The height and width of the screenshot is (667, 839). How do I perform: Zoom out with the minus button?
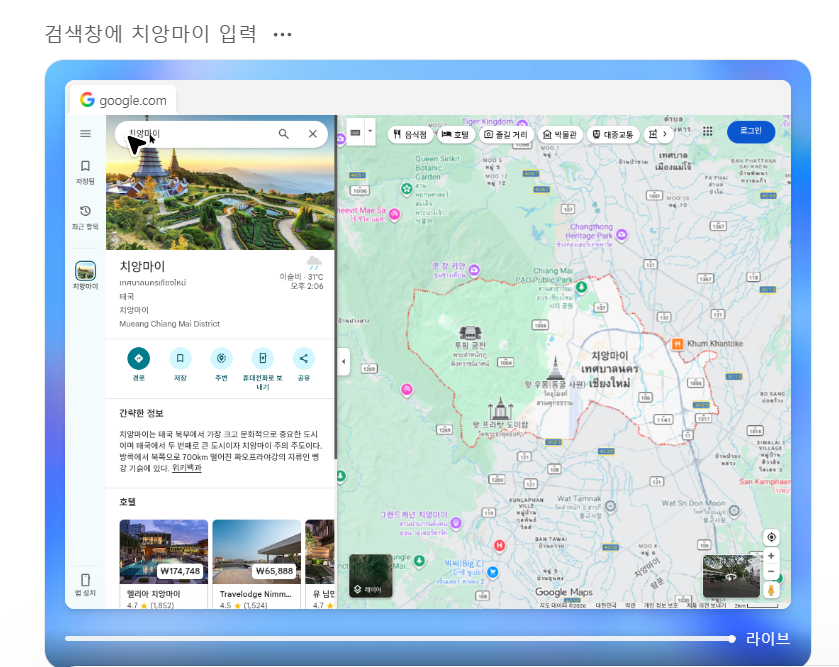(771, 571)
